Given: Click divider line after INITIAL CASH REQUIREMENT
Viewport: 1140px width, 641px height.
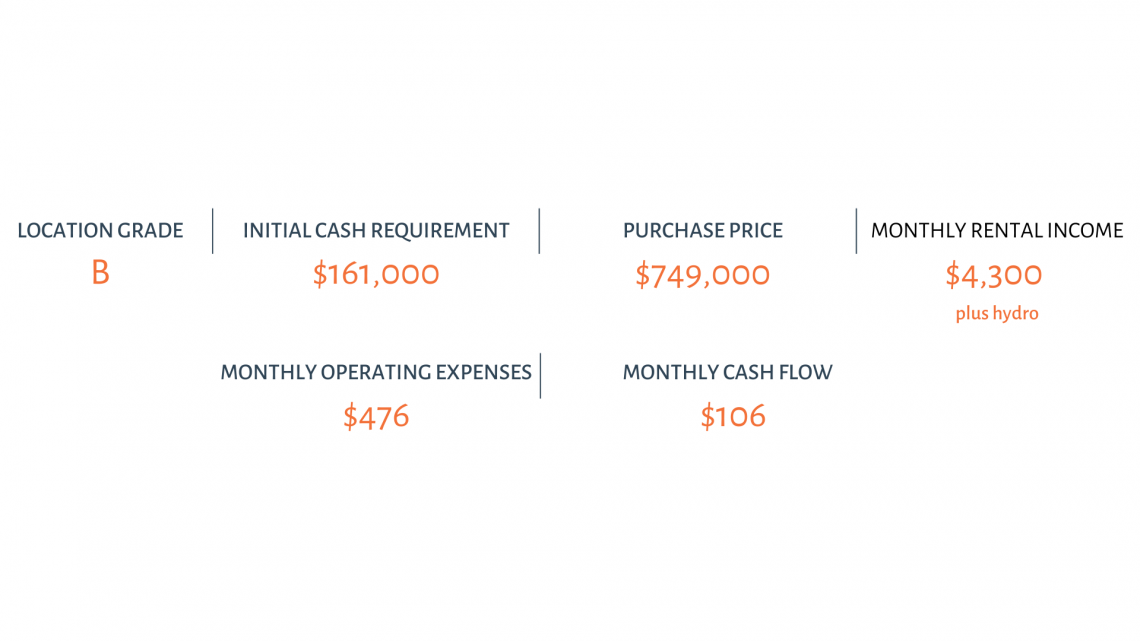Looking at the screenshot, I should (x=539, y=231).
